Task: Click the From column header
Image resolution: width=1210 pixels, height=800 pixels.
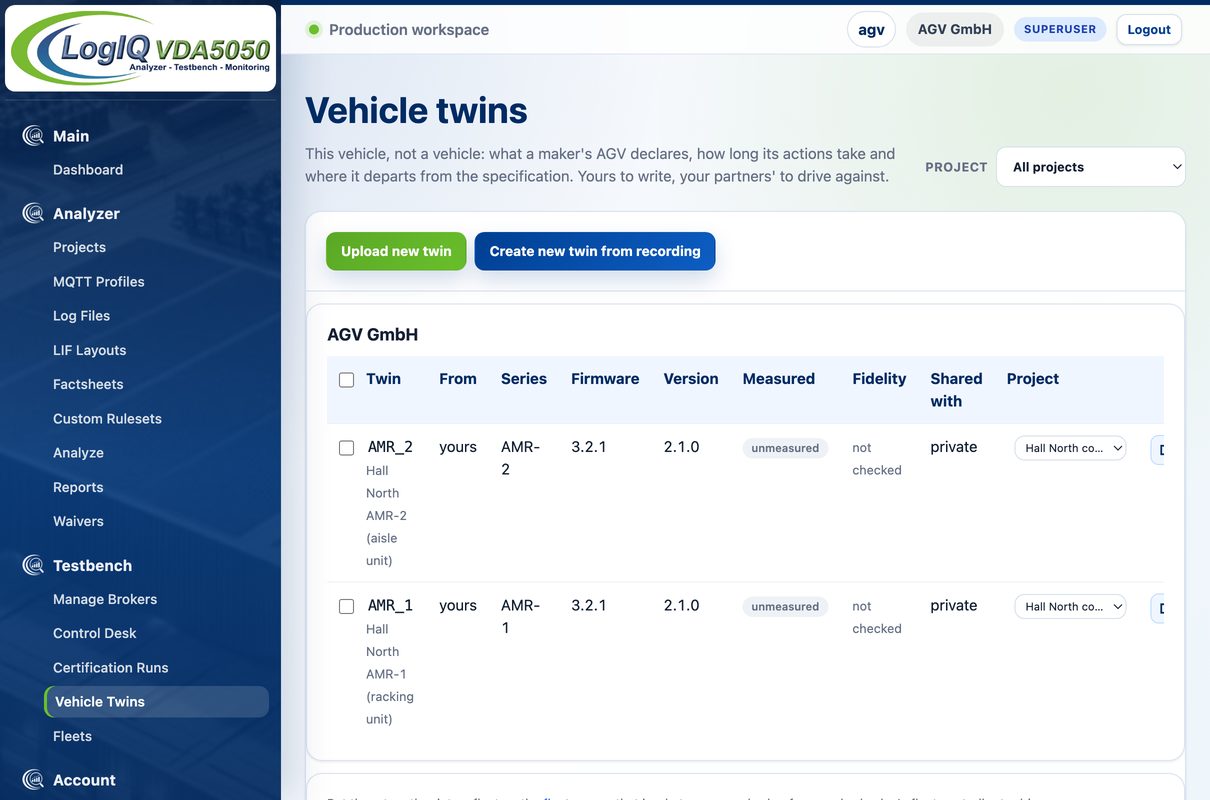Action: (x=458, y=379)
